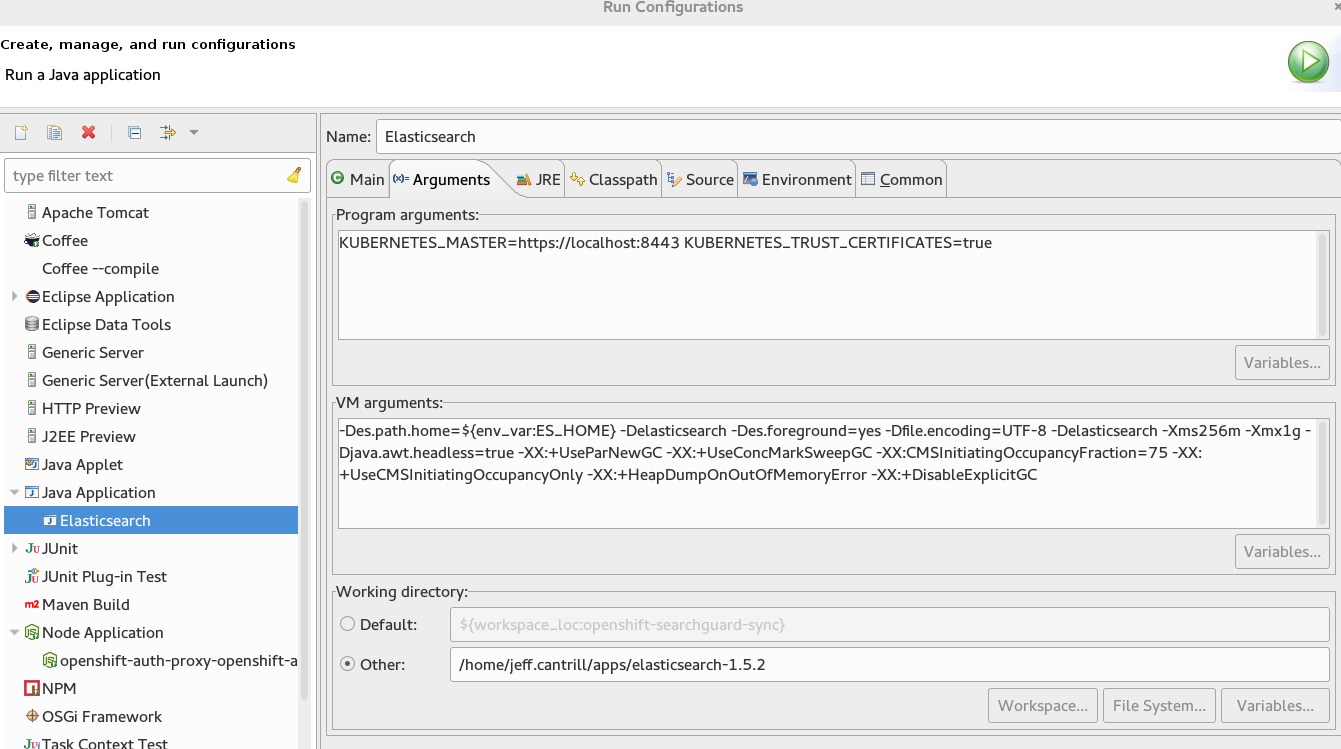Click the HTTP Preview icon

32,408
